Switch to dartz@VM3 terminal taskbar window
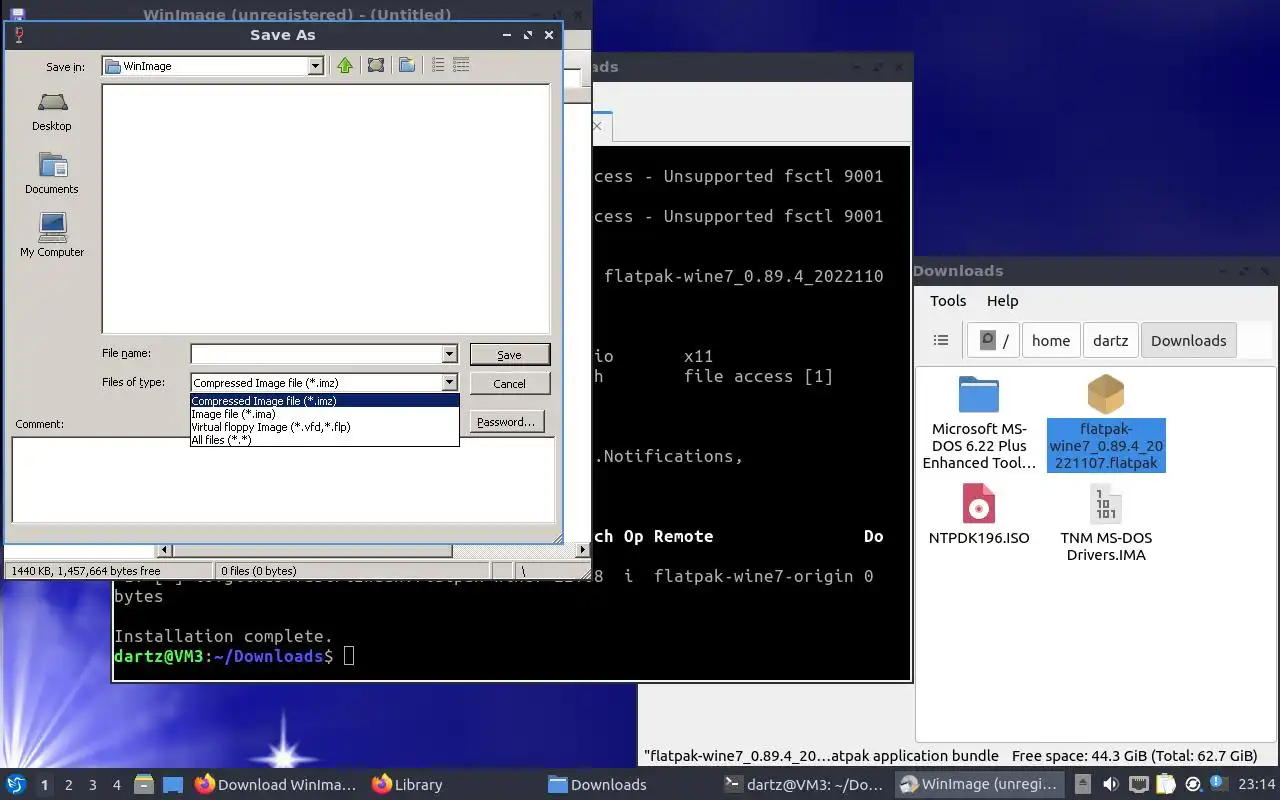Image resolution: width=1280 pixels, height=800 pixels. point(805,785)
